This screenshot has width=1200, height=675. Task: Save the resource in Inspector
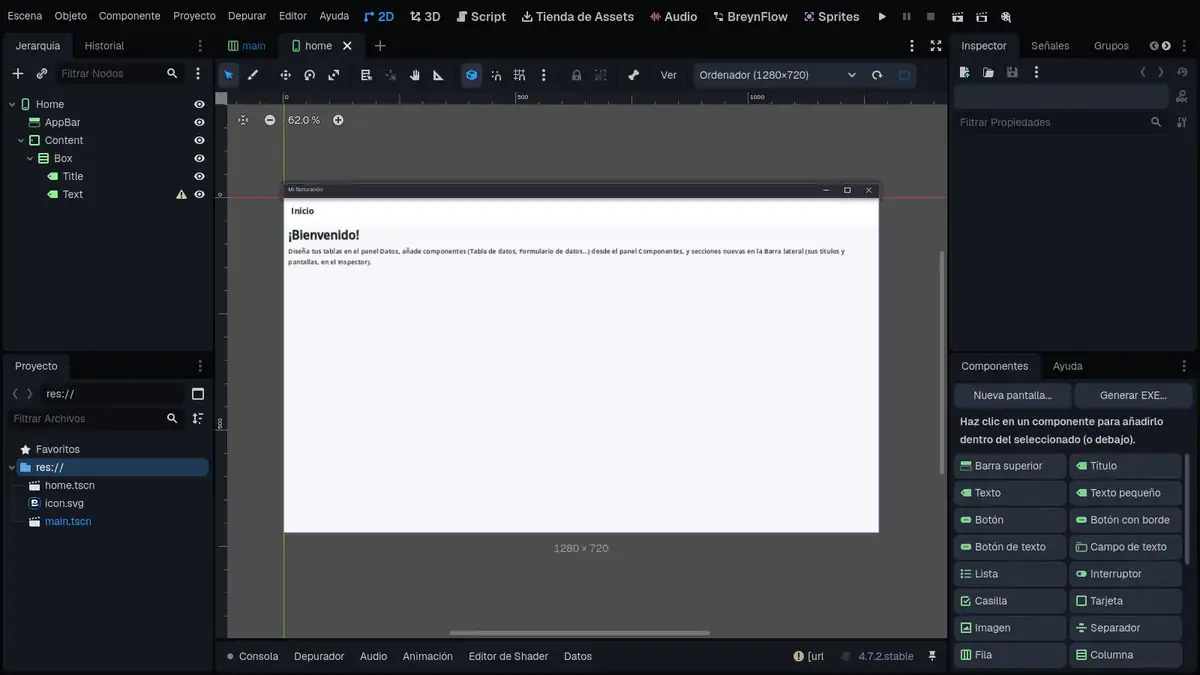1012,73
